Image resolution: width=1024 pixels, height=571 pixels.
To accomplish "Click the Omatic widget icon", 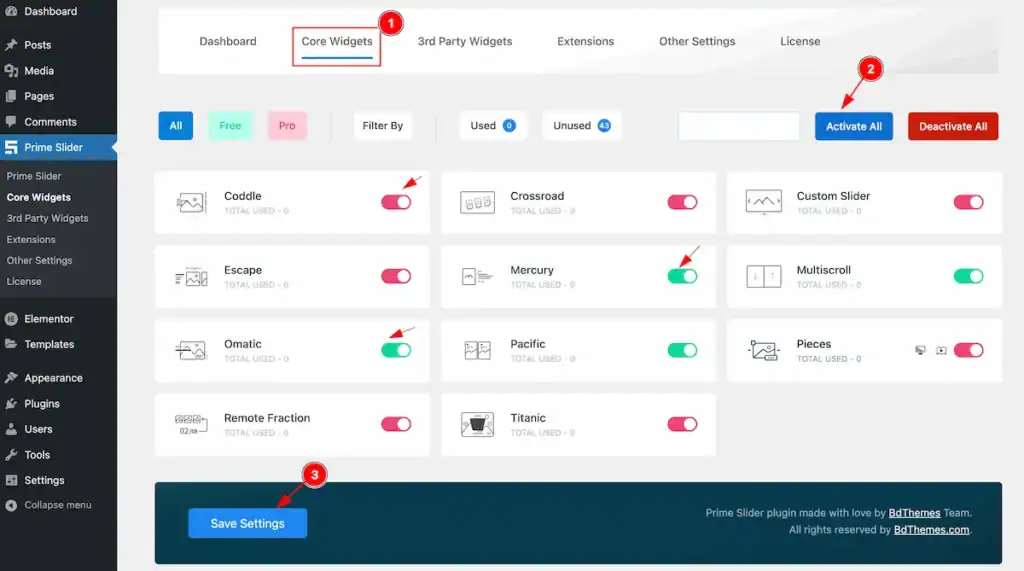I will [x=191, y=350].
